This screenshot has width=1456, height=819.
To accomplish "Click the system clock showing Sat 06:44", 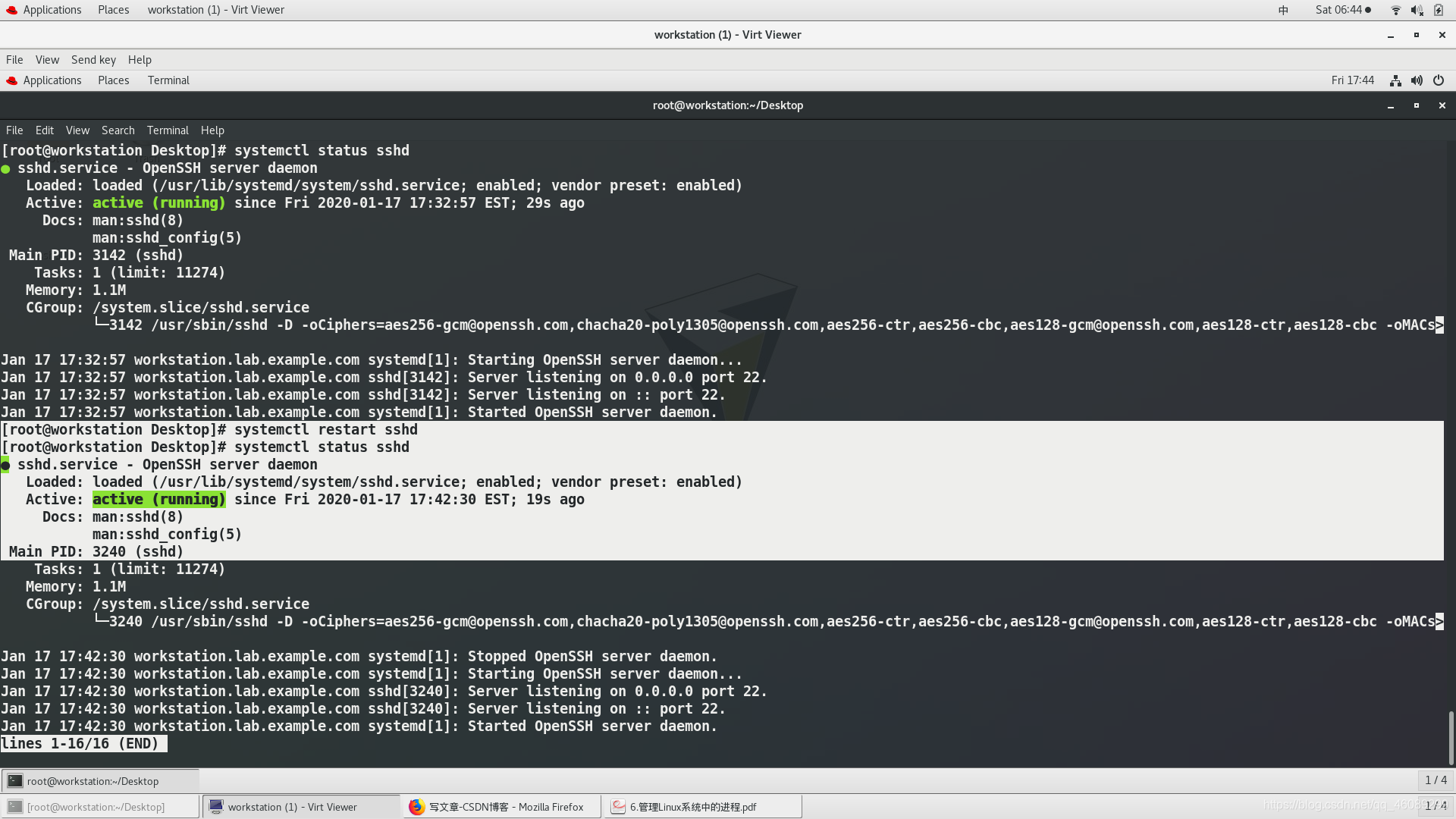I will tap(1340, 9).
